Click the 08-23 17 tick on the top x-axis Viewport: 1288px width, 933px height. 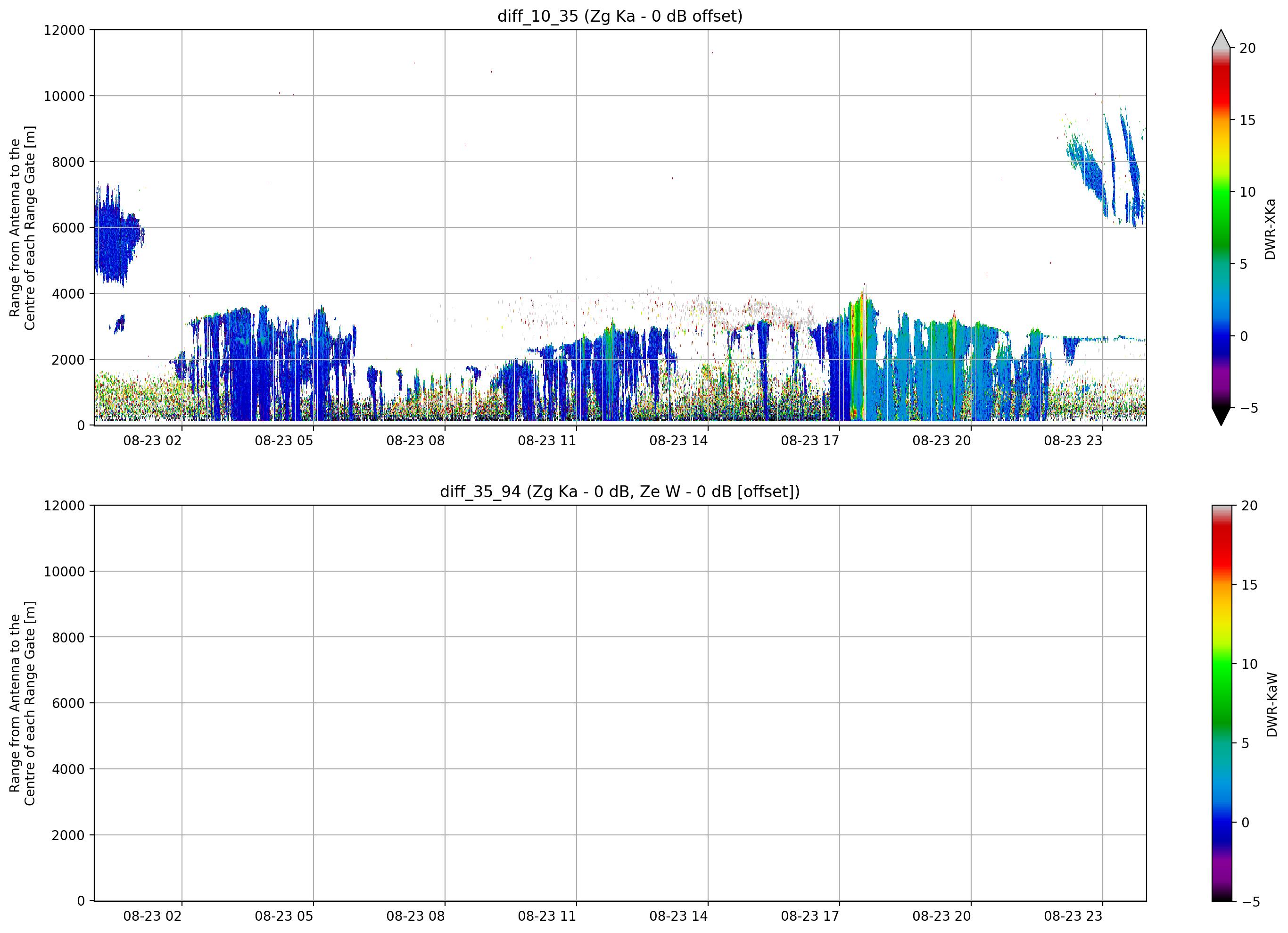(810, 441)
